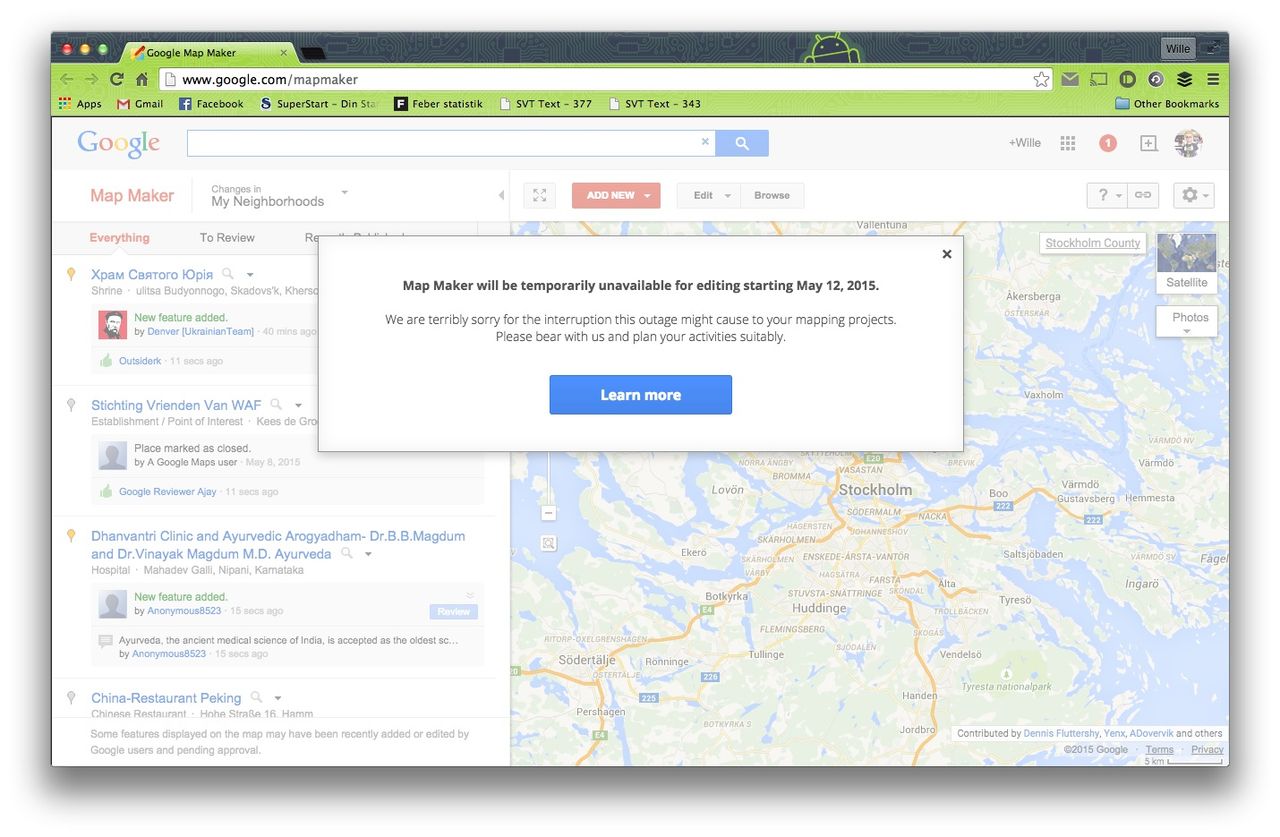Open the Other Bookmarks folder
Screen dimensions: 1280x837
coord(1167,103)
